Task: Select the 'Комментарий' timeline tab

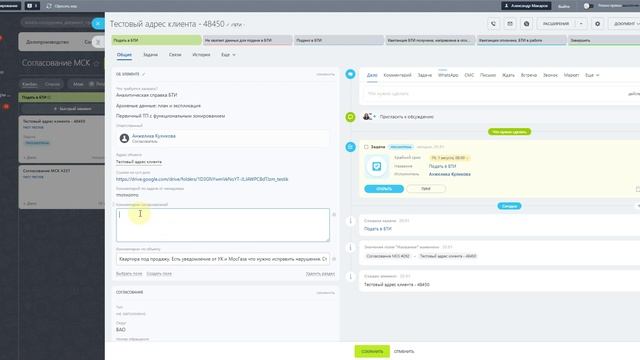Action: [x=398, y=75]
